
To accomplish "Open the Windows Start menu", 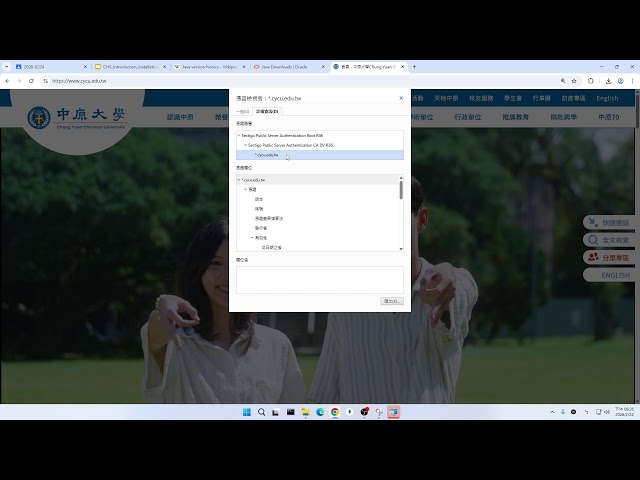I will (x=247, y=412).
